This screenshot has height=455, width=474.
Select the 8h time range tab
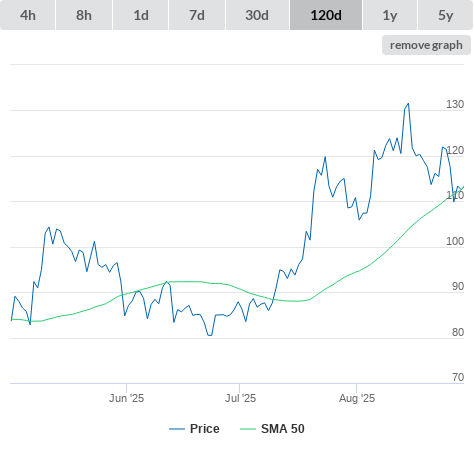[x=84, y=15]
